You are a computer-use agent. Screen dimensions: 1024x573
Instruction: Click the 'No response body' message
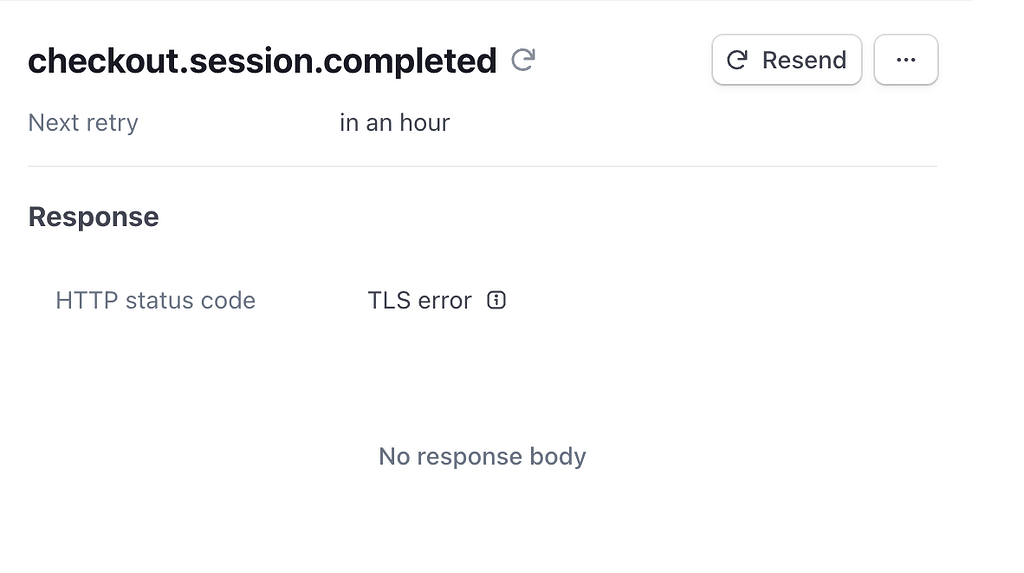(x=483, y=456)
